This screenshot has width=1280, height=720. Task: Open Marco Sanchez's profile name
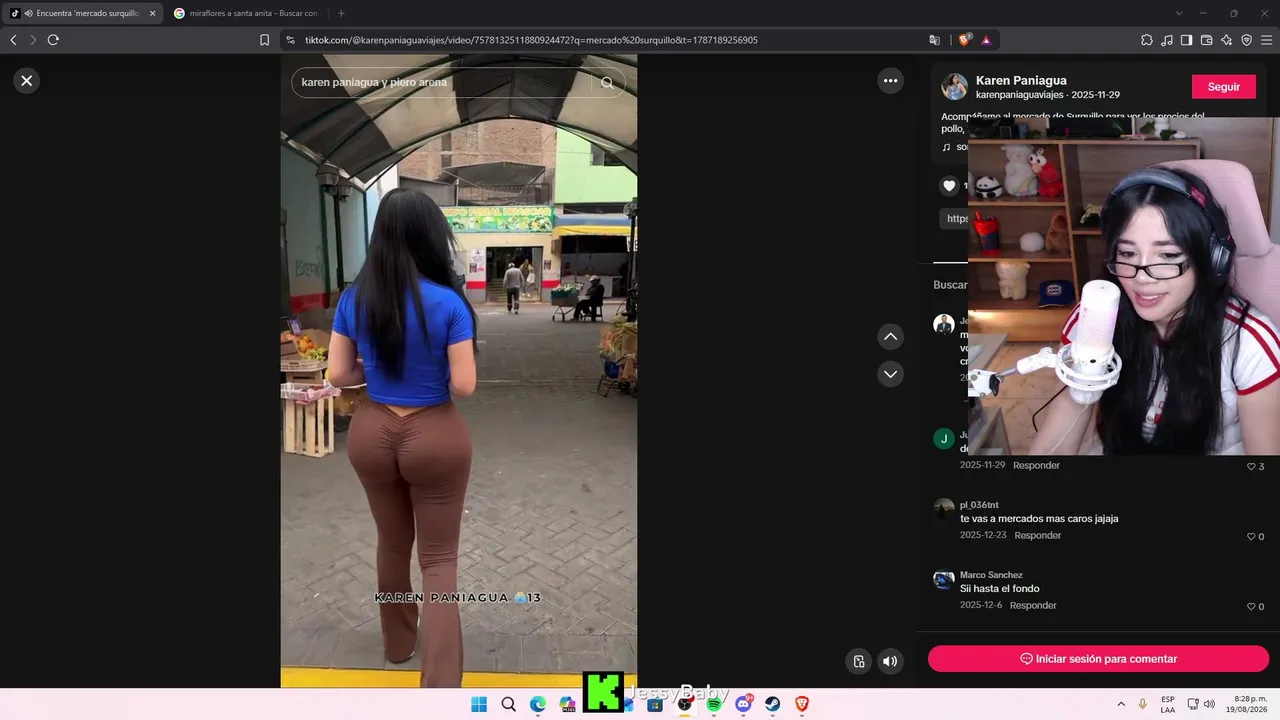coord(991,575)
